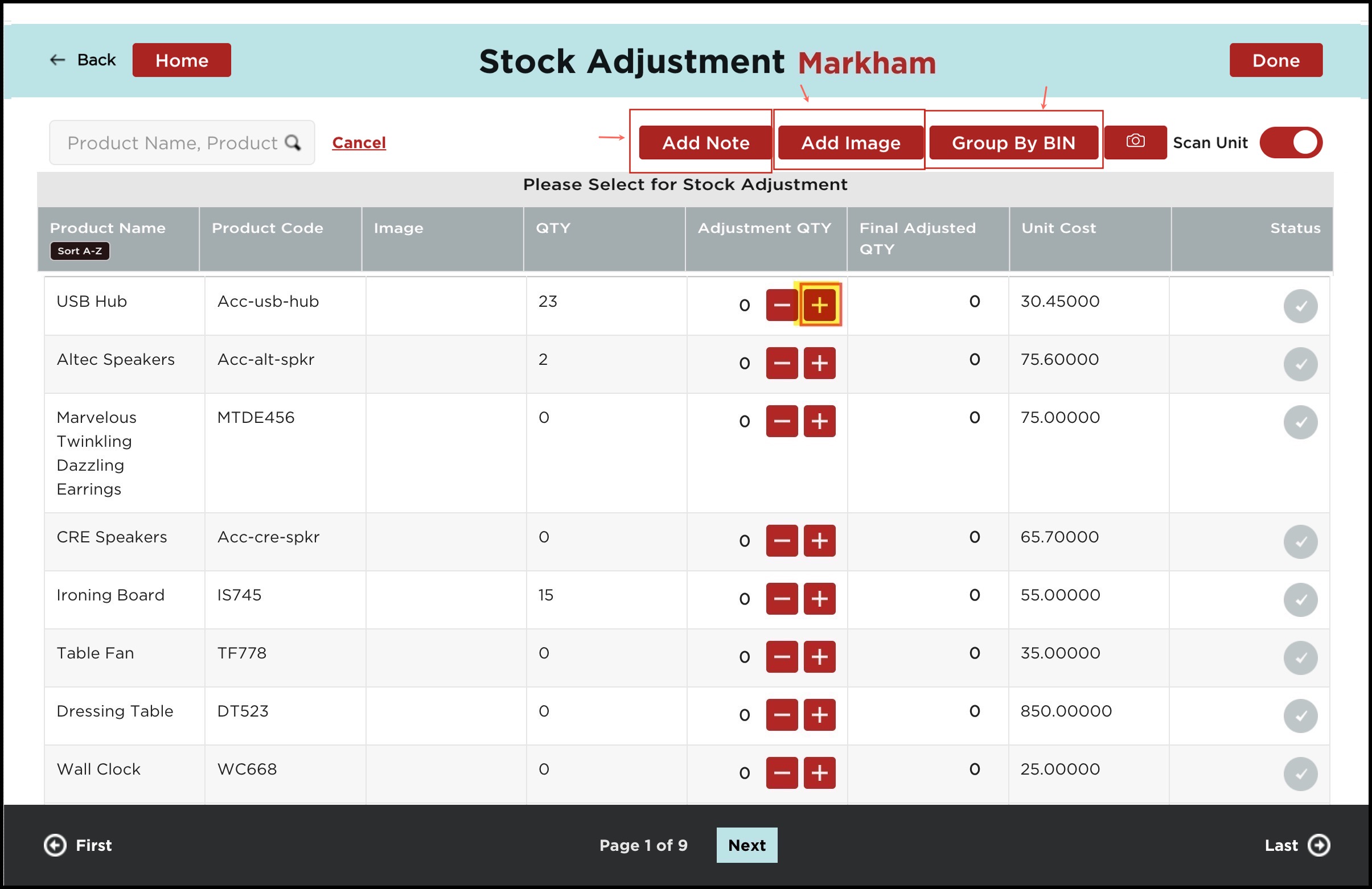Click the Cancel link
Image resolution: width=1372 pixels, height=889 pixels.
(x=359, y=142)
